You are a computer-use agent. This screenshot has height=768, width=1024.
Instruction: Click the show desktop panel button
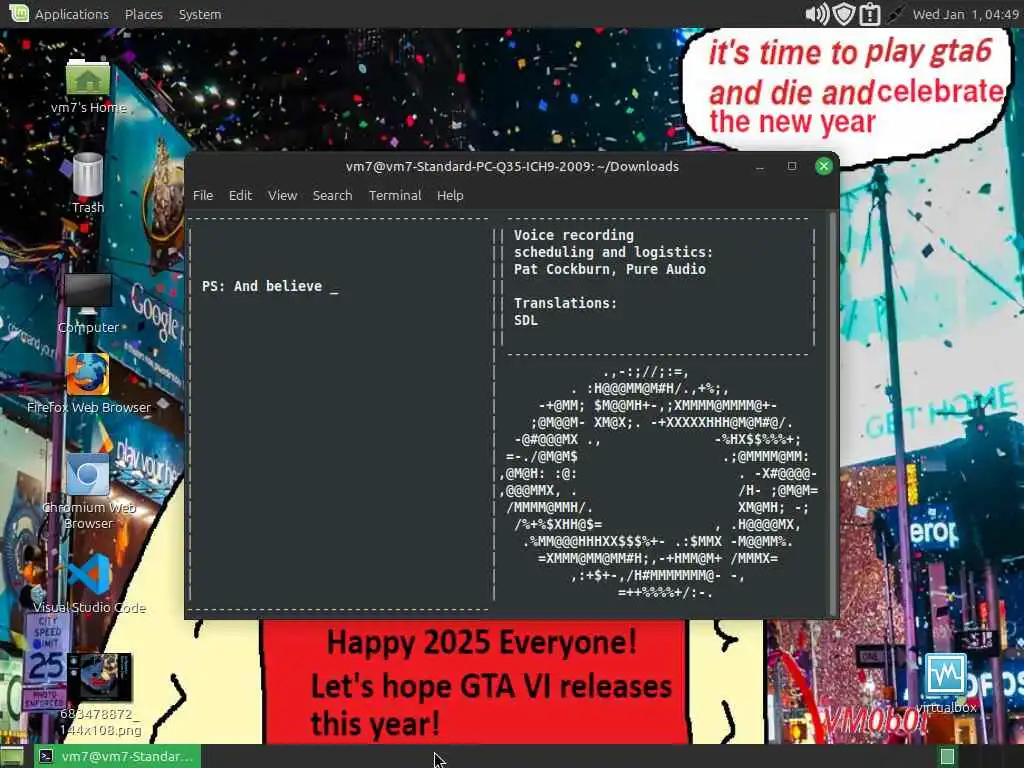pos(12,756)
